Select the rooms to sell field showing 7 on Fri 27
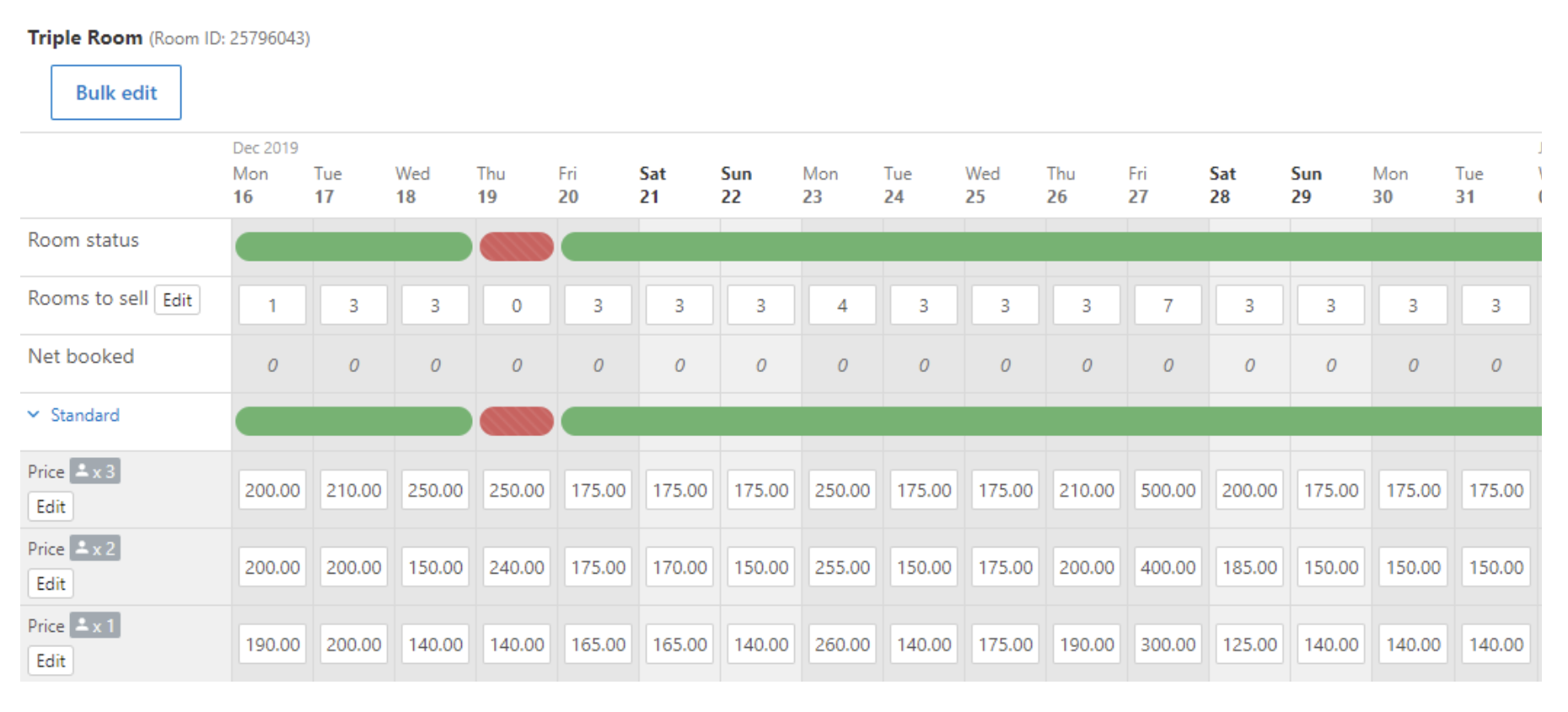Viewport: 1568px width, 712px height. (x=1168, y=305)
